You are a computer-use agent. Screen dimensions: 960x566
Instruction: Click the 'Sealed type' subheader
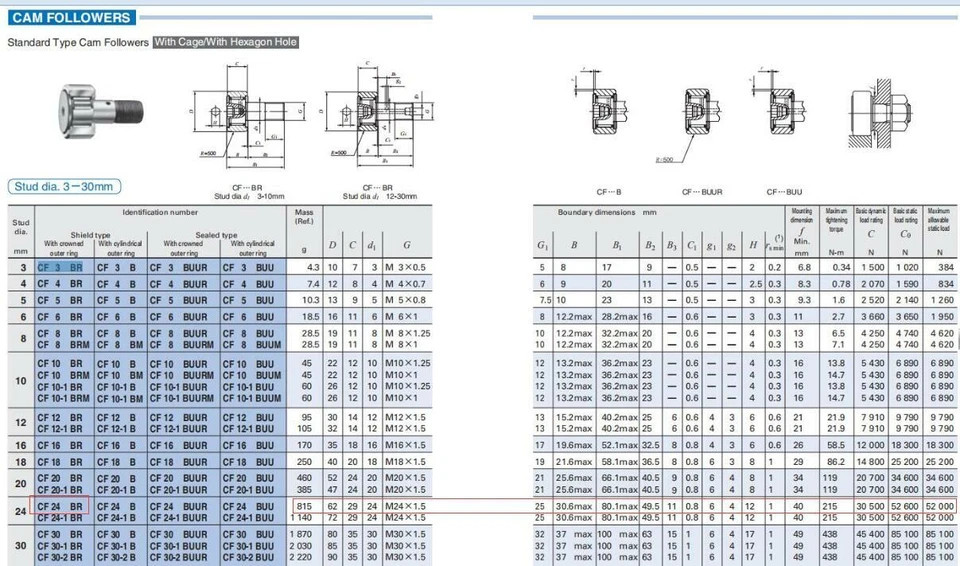[216, 235]
